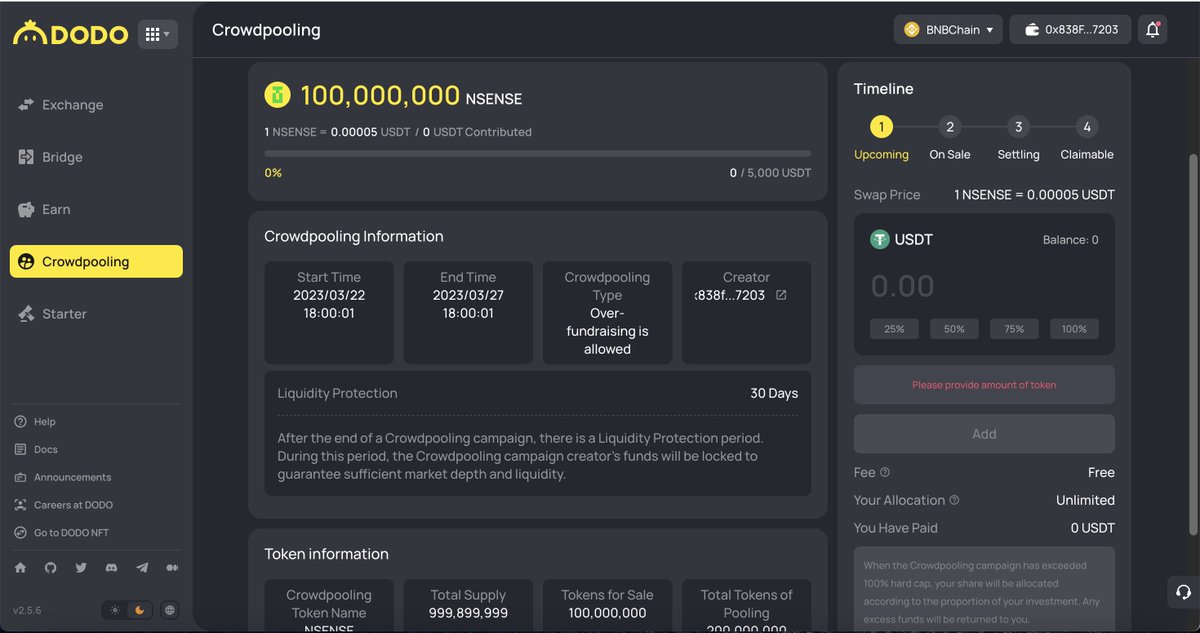Open the Help link
The width and height of the screenshot is (1200, 633).
click(44, 422)
